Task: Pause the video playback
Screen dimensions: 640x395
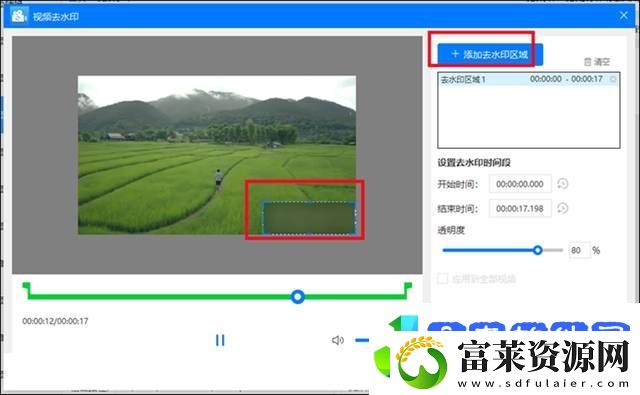Action: point(220,340)
